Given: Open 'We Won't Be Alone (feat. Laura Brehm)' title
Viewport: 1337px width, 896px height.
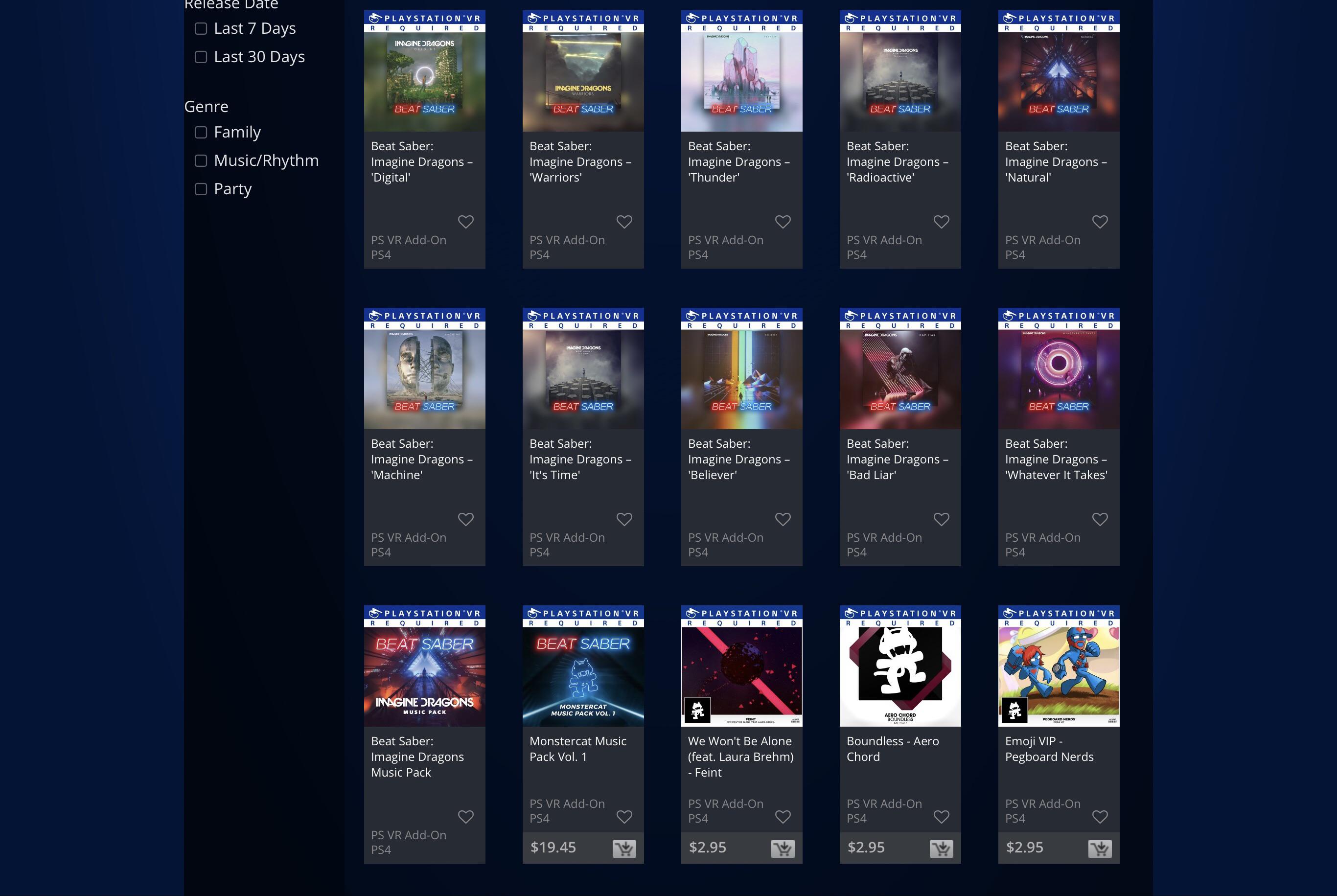Looking at the screenshot, I should point(740,757).
